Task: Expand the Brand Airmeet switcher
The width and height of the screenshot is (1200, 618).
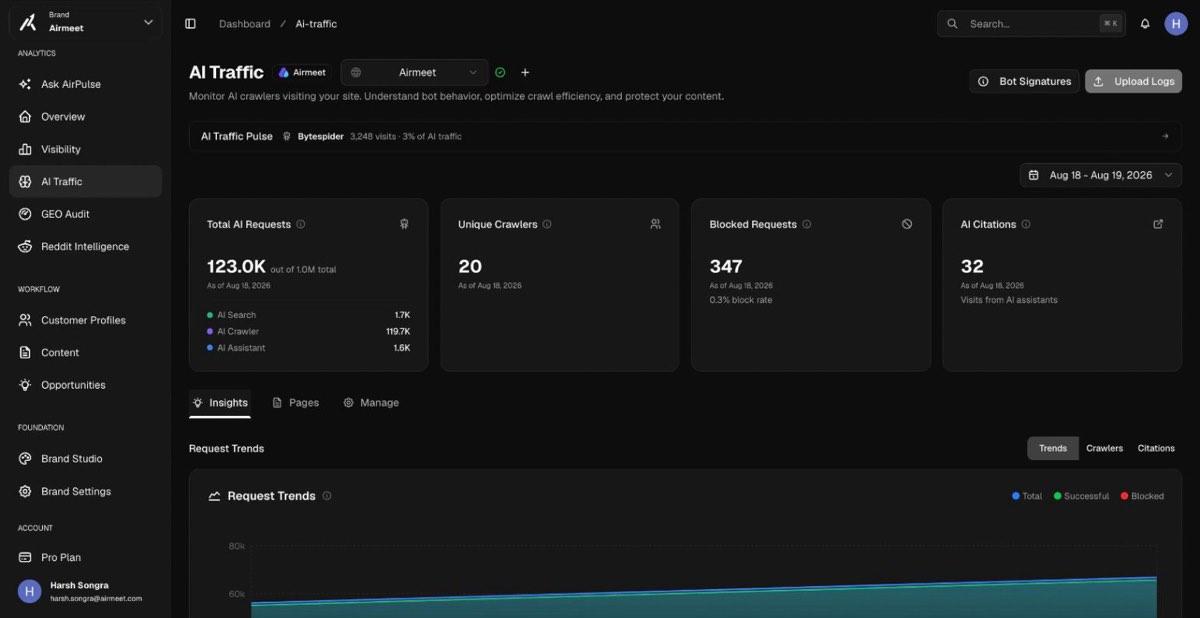Action: 85,22
